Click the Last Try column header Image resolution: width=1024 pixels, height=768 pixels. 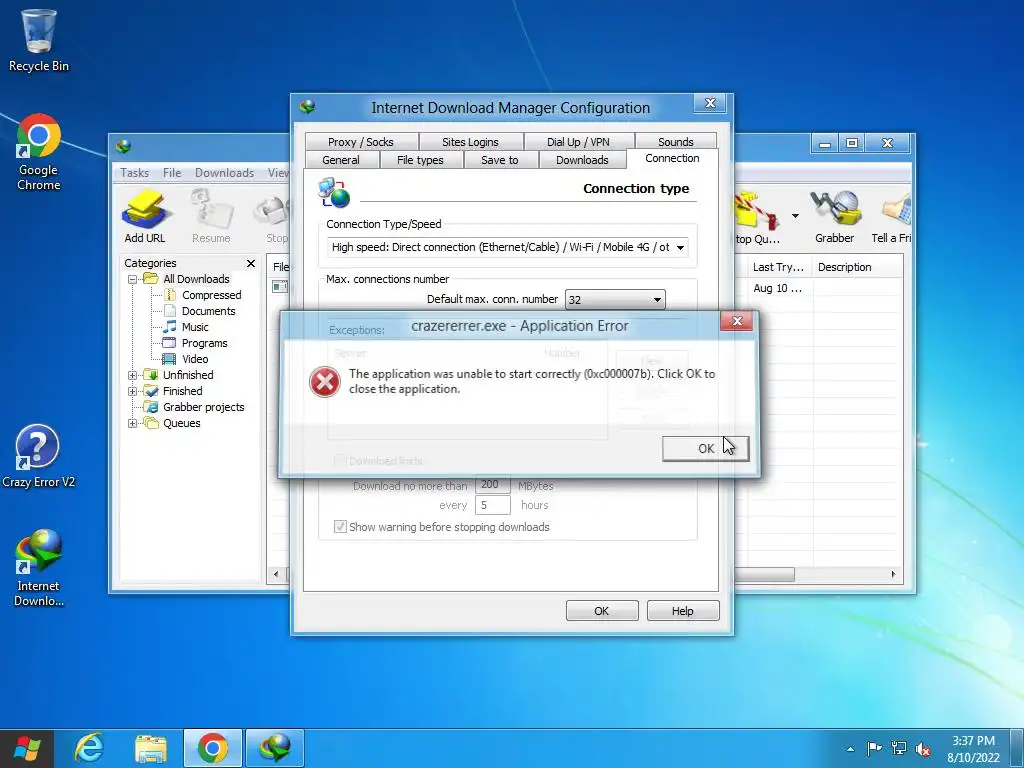(x=778, y=266)
